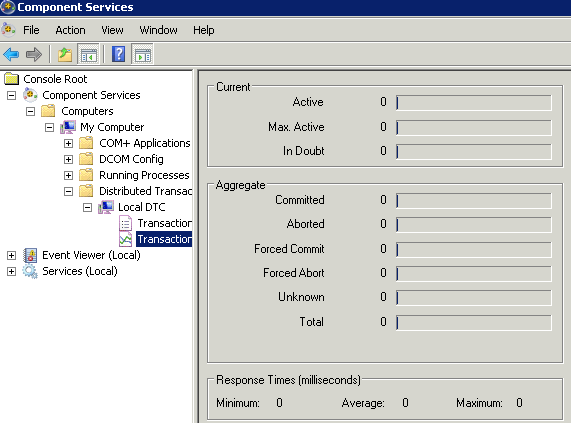Image resolution: width=571 pixels, height=423 pixels.
Task: Select the Transaction Statistics chart icon
Action: 125,239
